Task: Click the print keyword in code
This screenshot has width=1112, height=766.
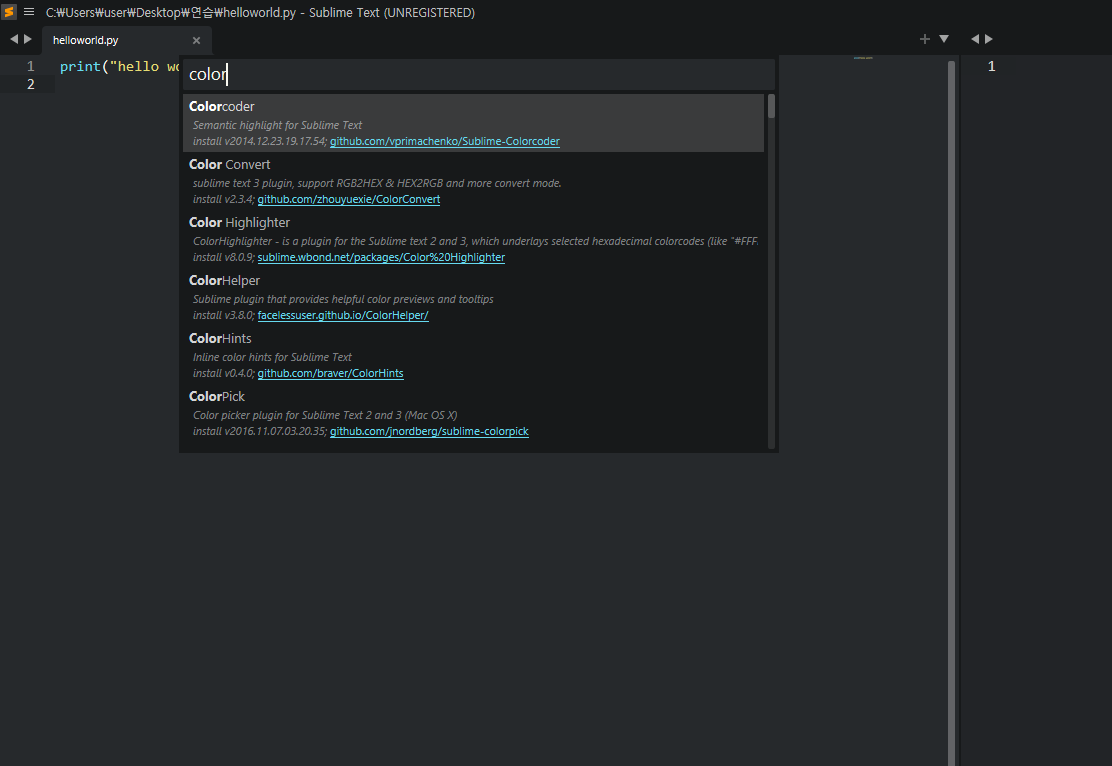Action: [80, 66]
